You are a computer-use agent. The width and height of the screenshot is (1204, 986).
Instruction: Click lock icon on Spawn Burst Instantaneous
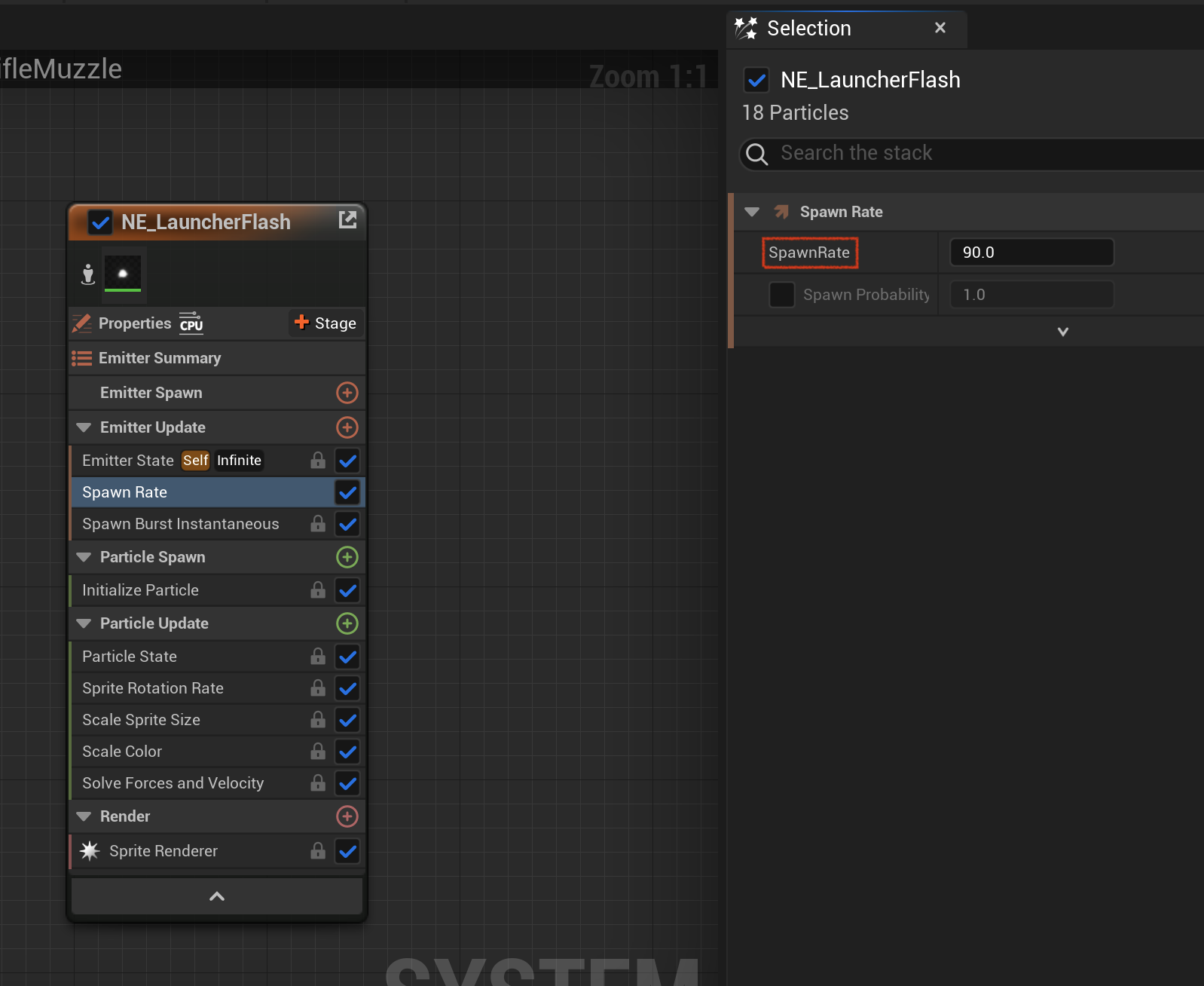[318, 523]
